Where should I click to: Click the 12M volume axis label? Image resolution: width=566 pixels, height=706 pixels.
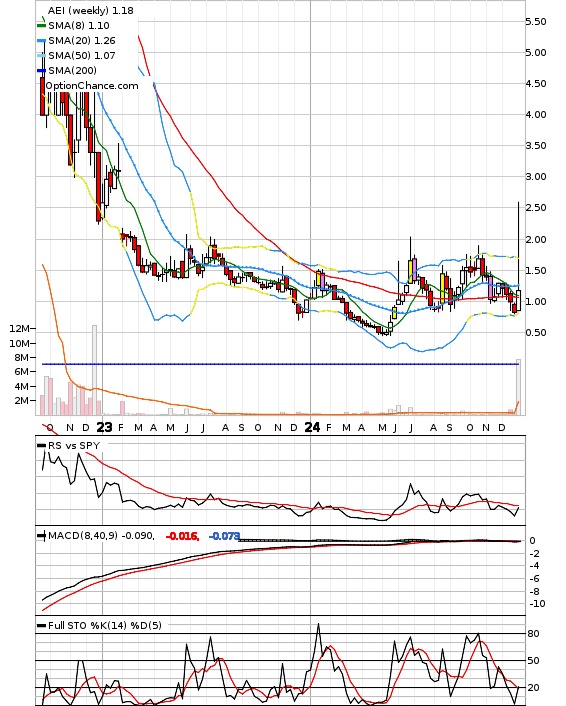pos(19,329)
